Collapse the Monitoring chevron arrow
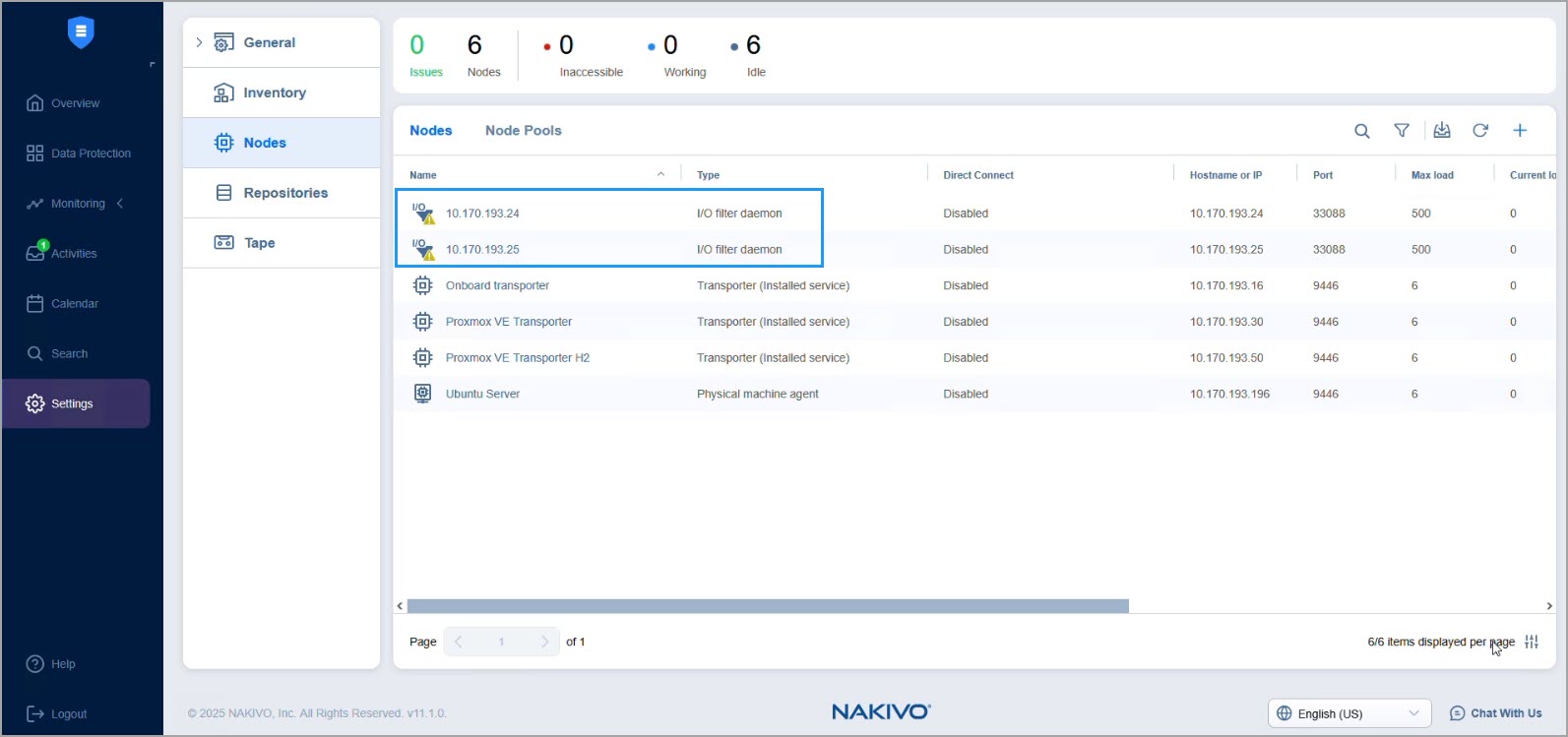 pyautogui.click(x=120, y=204)
